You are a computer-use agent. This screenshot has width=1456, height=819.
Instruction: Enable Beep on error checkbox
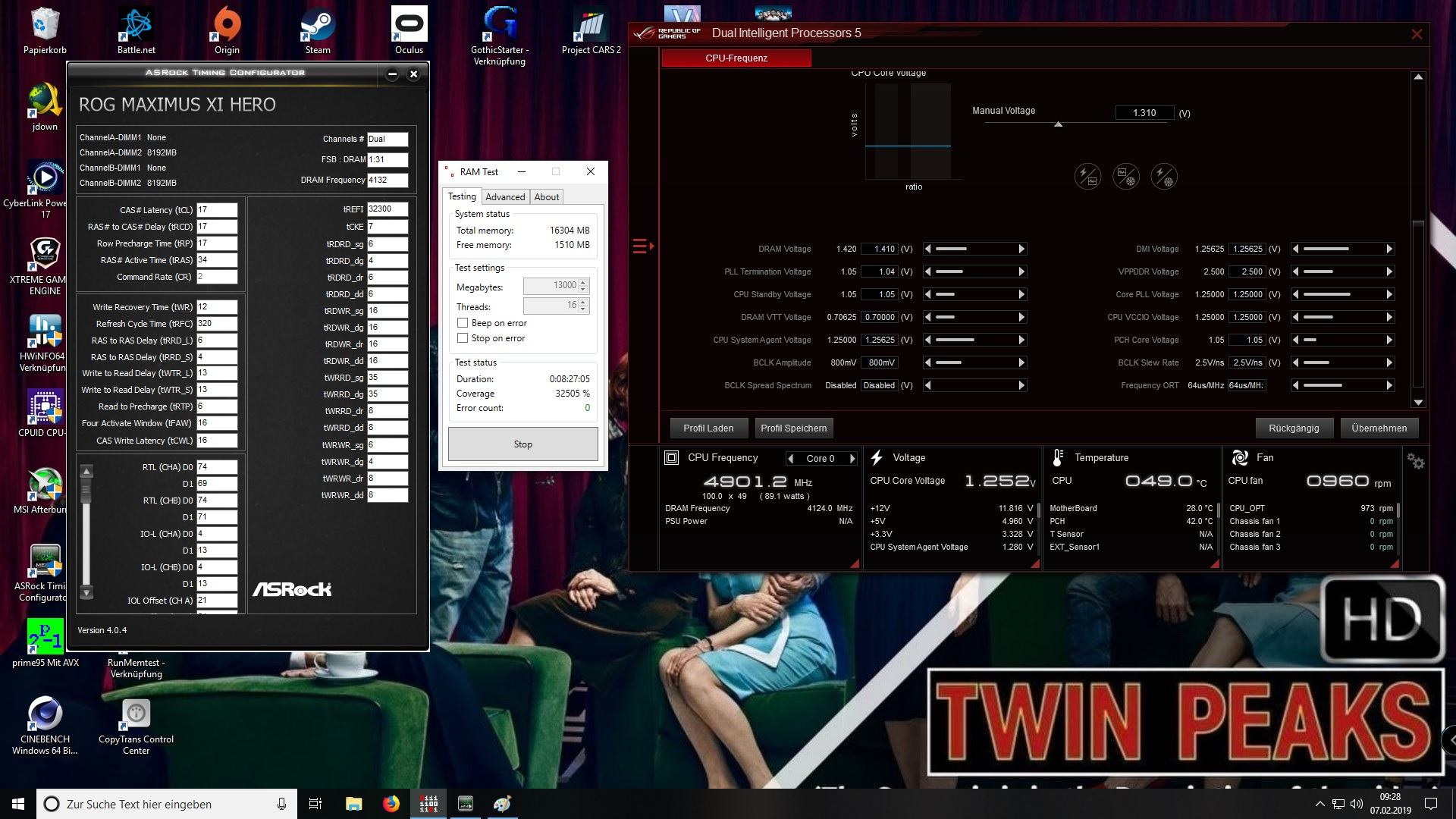[x=463, y=323]
